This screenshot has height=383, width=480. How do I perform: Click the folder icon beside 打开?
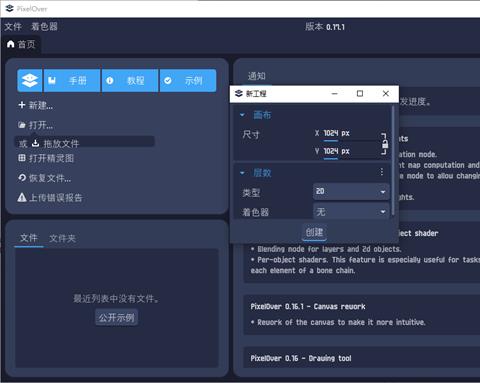[22, 125]
